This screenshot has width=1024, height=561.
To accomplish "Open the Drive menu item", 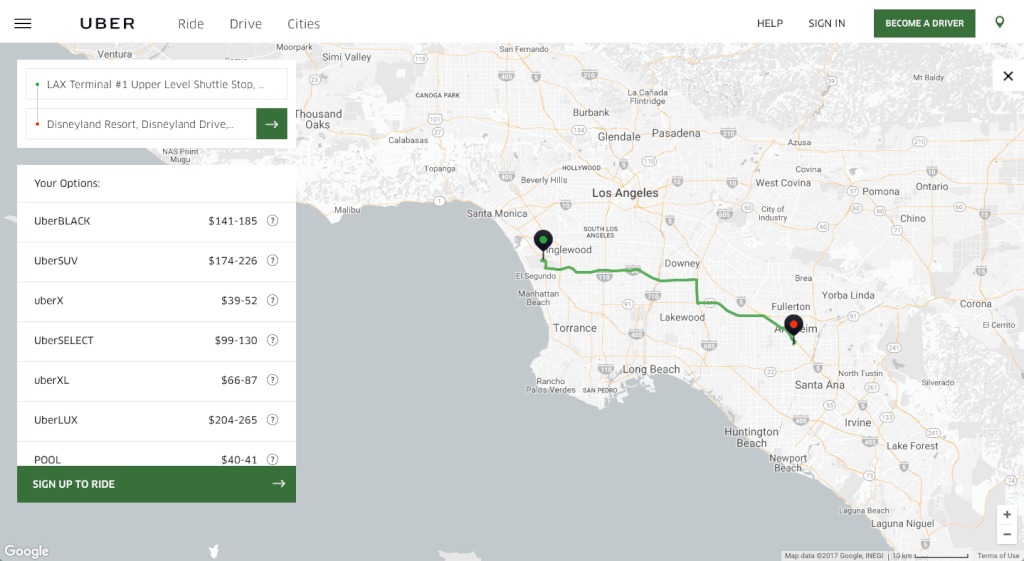I will click(x=246, y=24).
